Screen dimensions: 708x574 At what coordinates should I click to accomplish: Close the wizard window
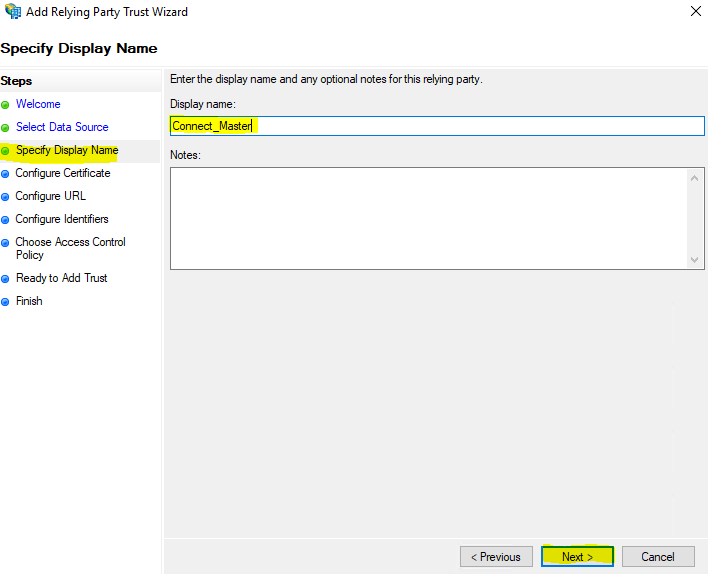(695, 11)
